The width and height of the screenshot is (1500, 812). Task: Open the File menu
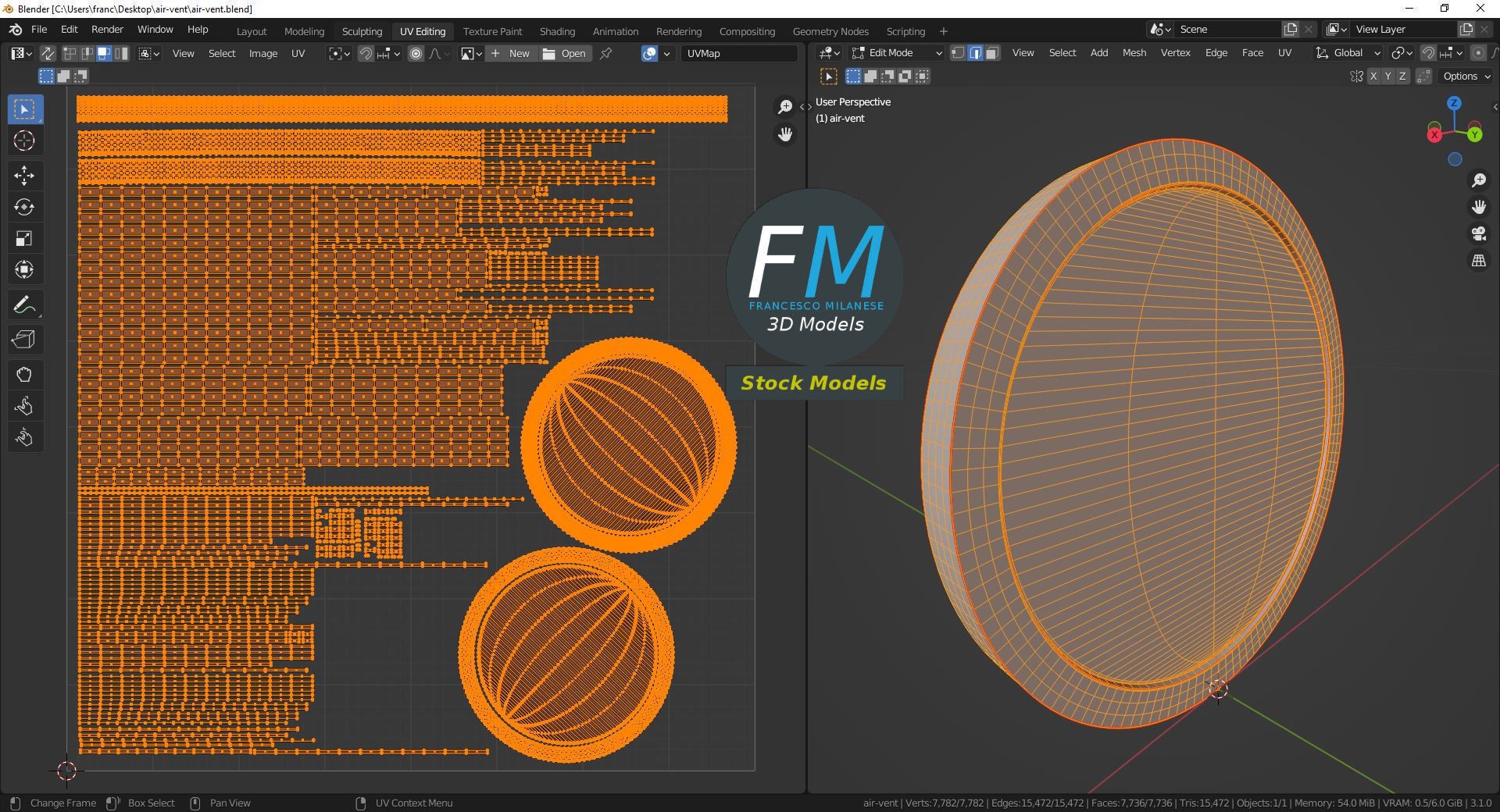coord(39,30)
